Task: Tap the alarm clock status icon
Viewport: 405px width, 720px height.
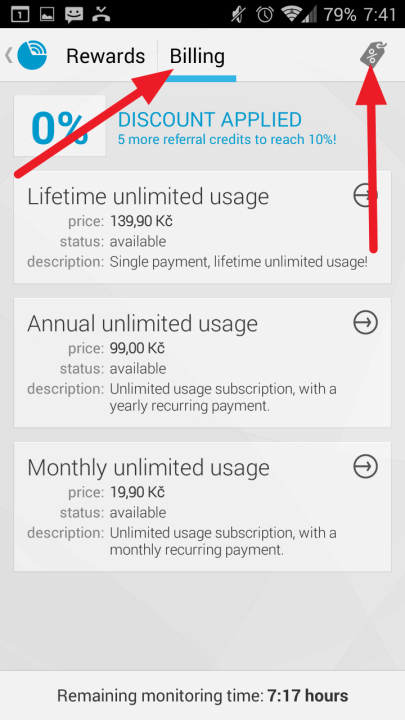Action: [265, 14]
